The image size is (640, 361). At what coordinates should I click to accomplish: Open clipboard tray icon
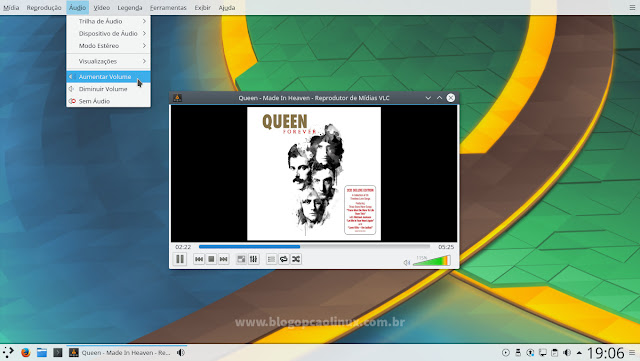pyautogui.click(x=554, y=352)
